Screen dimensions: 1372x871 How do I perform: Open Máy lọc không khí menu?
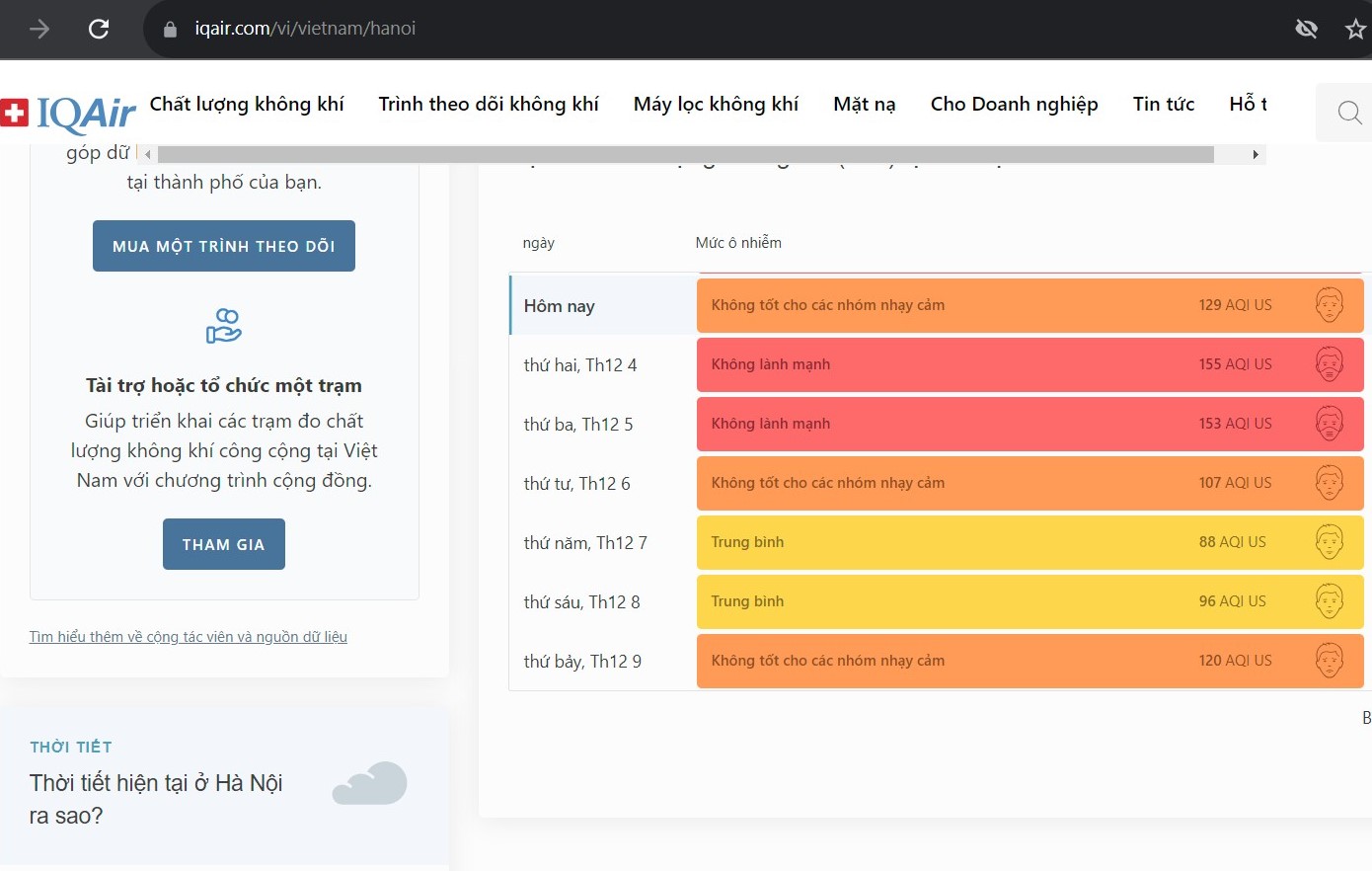tap(716, 104)
